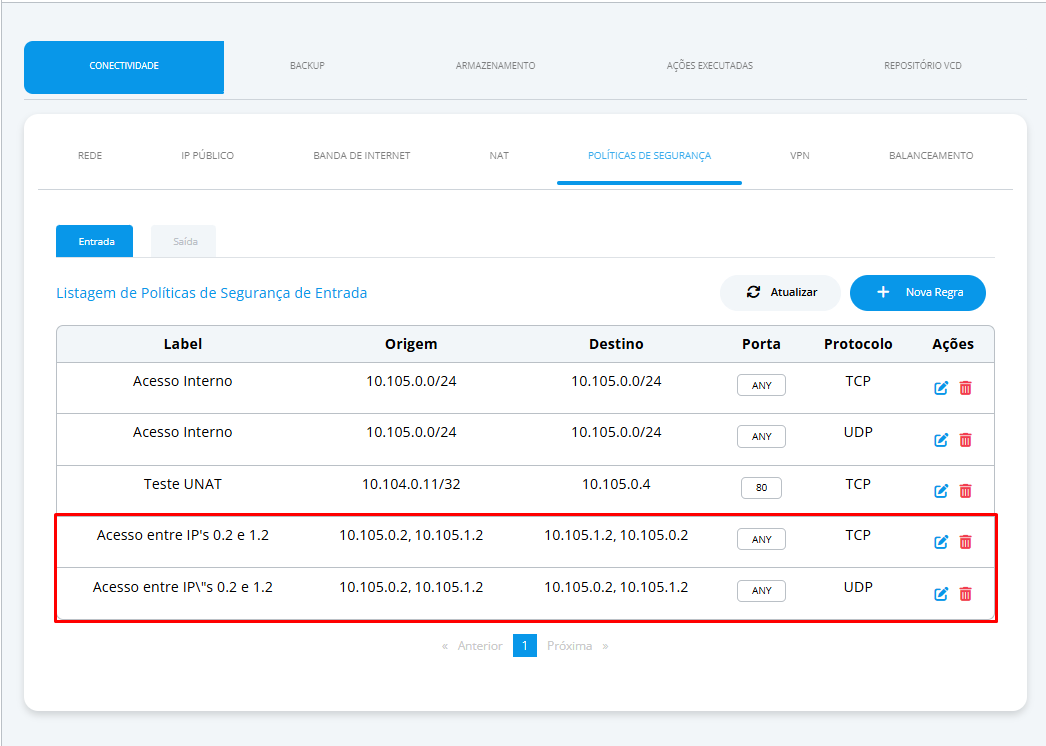Click origin 10.104.0.11/32

pos(411,484)
